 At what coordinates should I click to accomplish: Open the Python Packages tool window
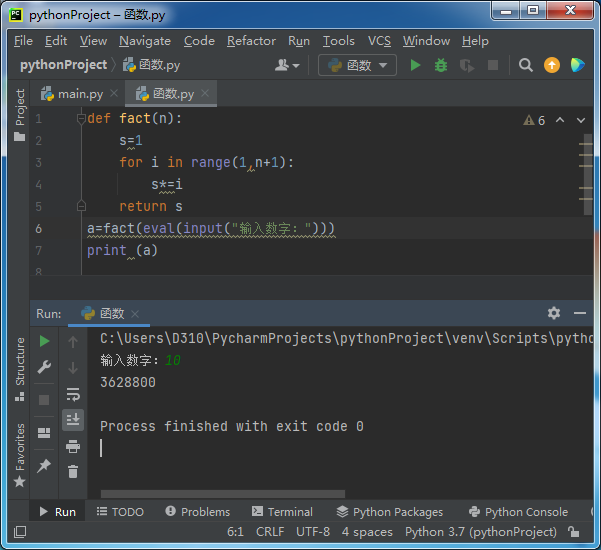pos(389,512)
